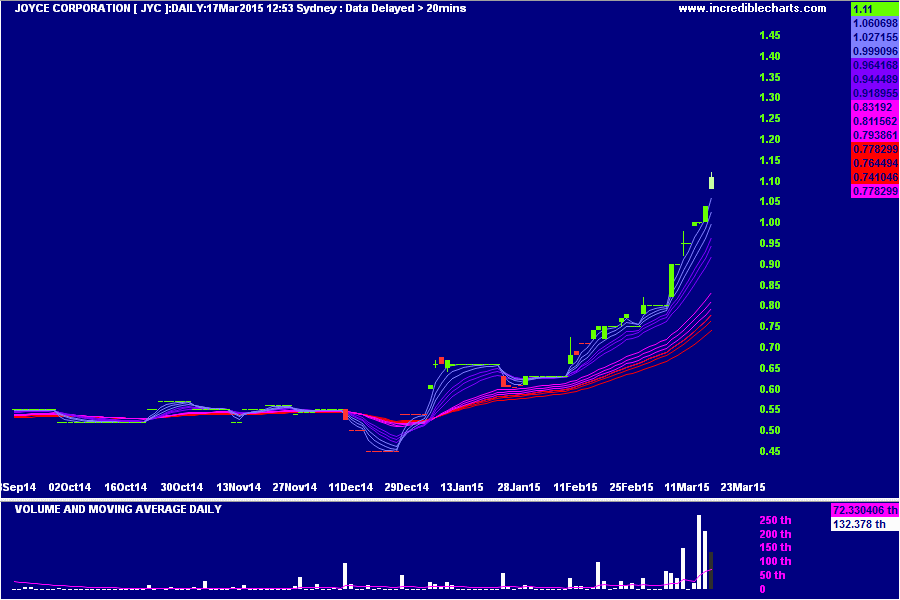
Task: Click the 13Jan15 date label
Action: (461, 487)
